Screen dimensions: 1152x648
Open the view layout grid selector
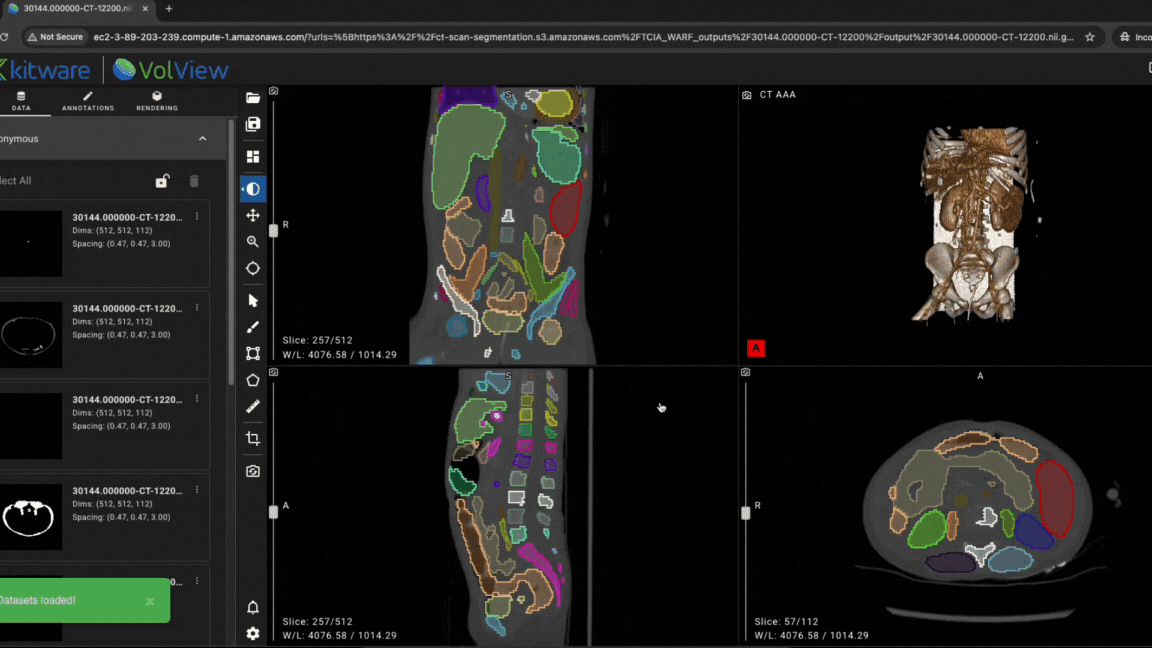253,156
